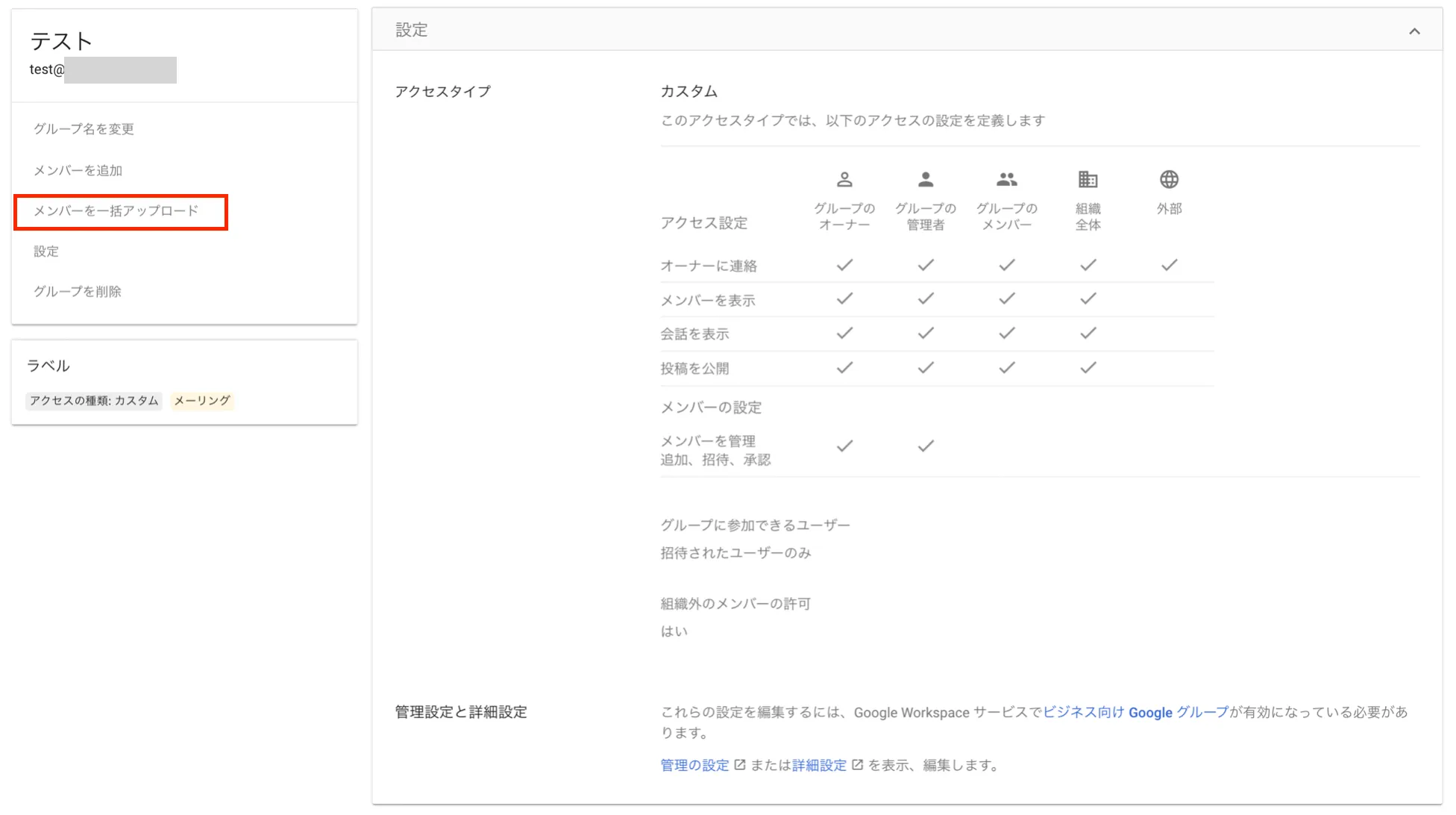Screen dimensions: 1456x815
Task: Toggle オーナーに連絡 check for group owner
Action: point(844,265)
